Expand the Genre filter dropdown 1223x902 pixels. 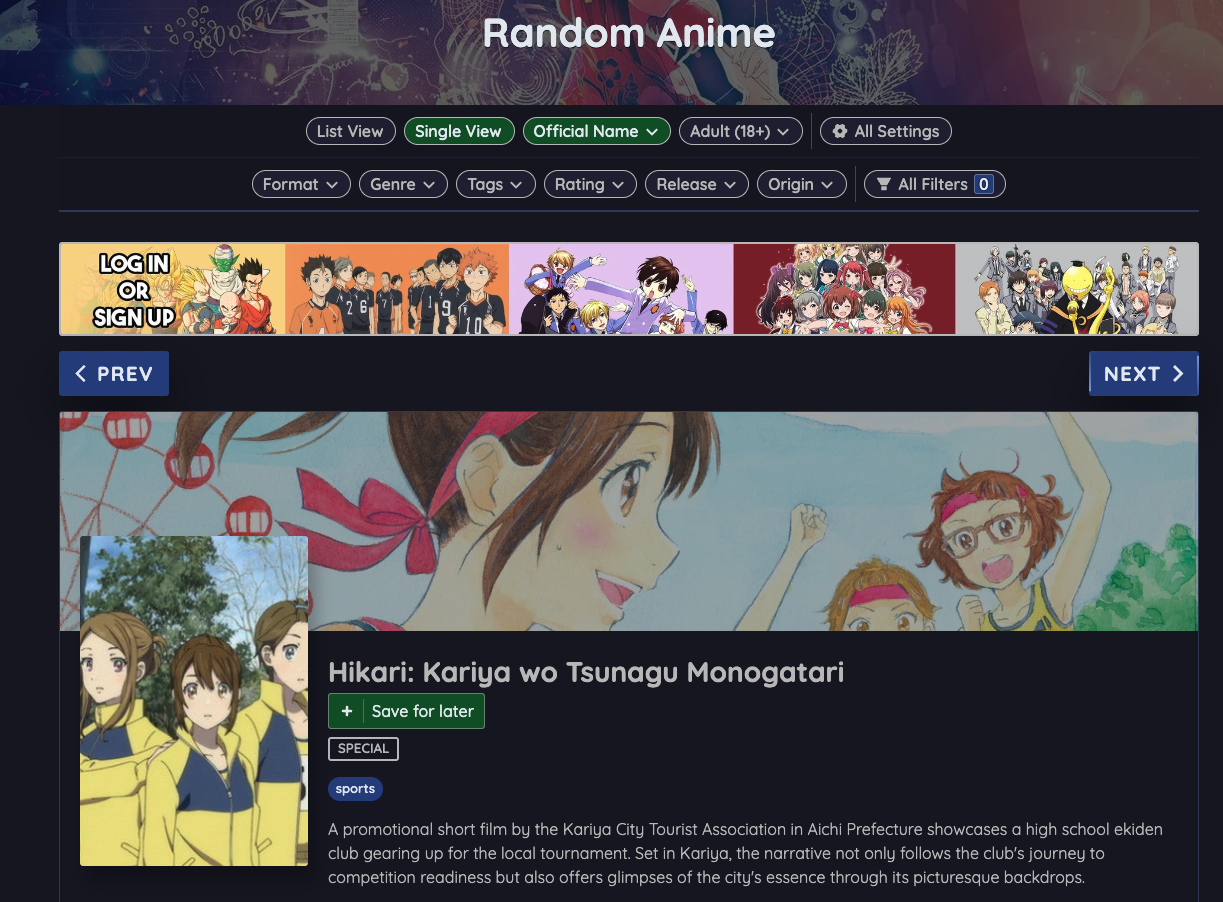[403, 184]
